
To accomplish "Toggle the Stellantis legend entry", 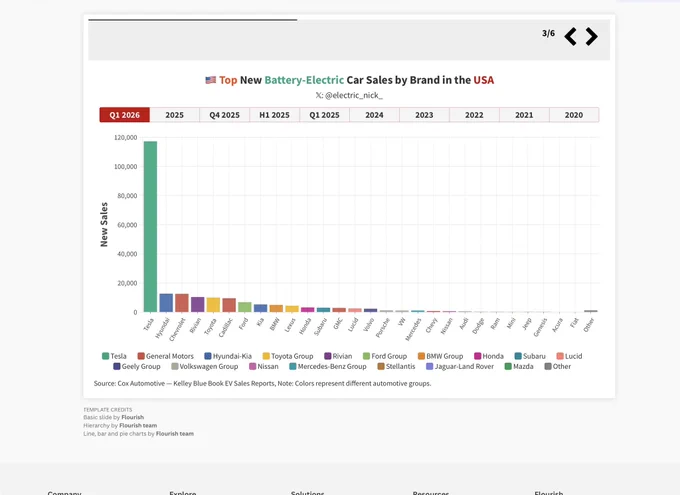I will (396, 367).
